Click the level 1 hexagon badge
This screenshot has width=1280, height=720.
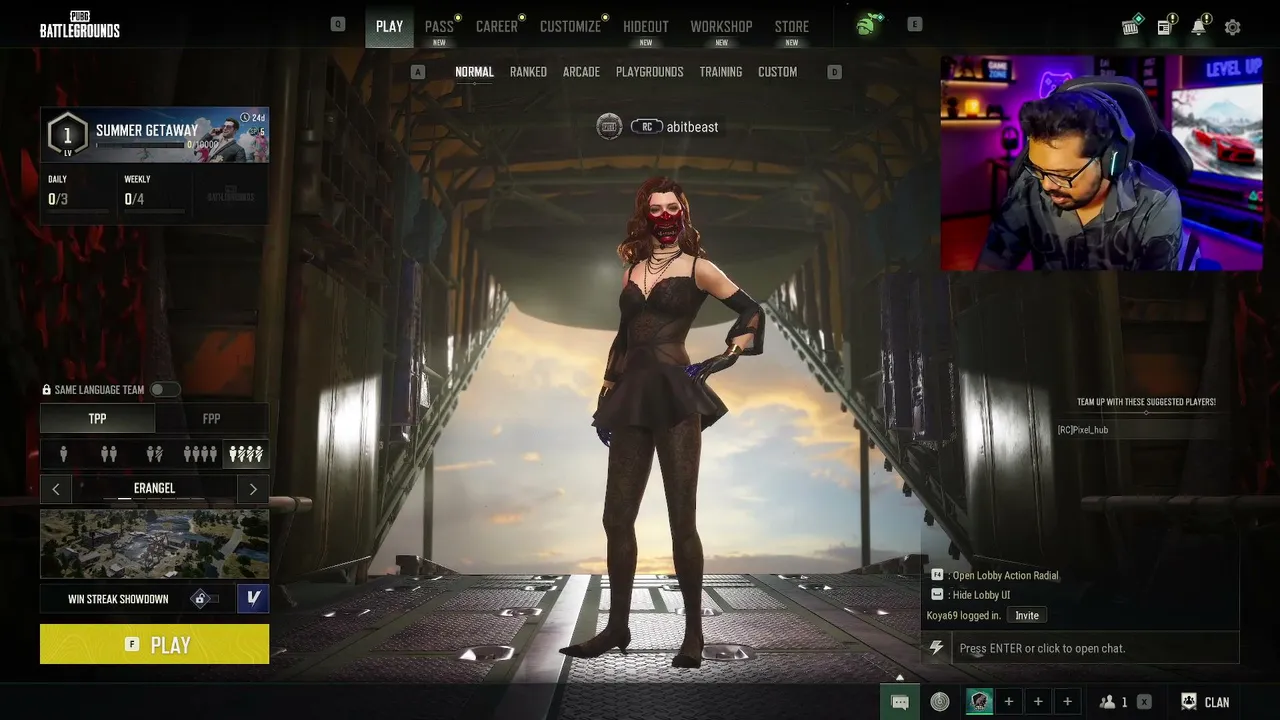tap(67, 135)
